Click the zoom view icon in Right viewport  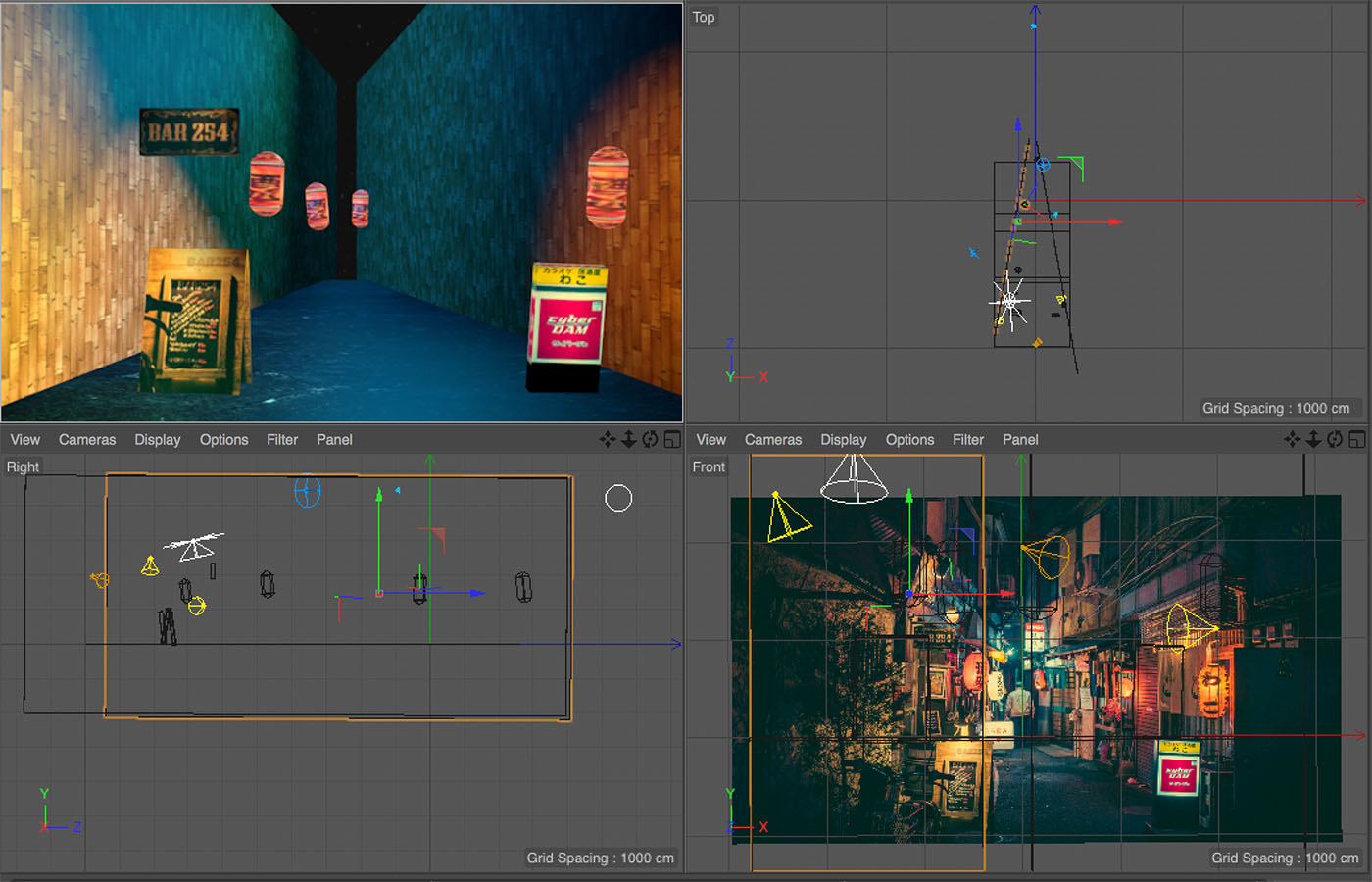[629, 440]
